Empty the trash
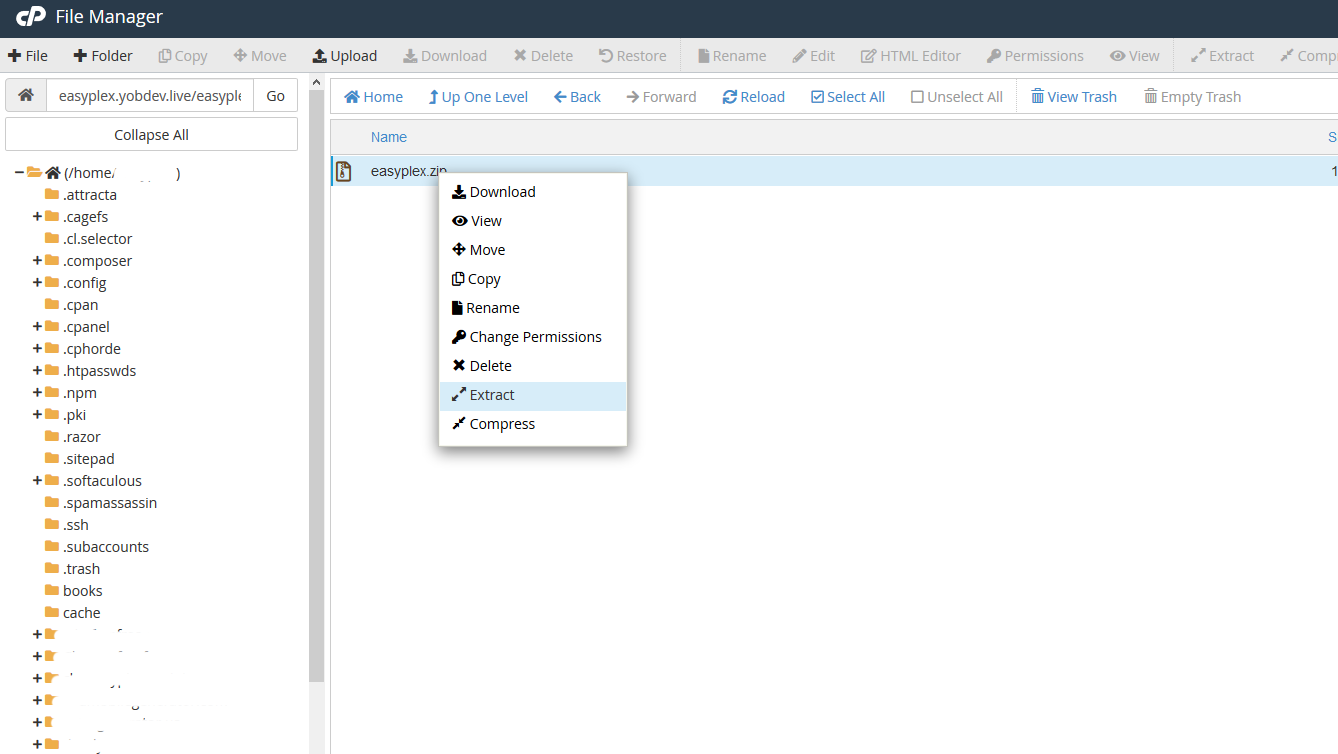The height and width of the screenshot is (754, 1338). 1192,95
